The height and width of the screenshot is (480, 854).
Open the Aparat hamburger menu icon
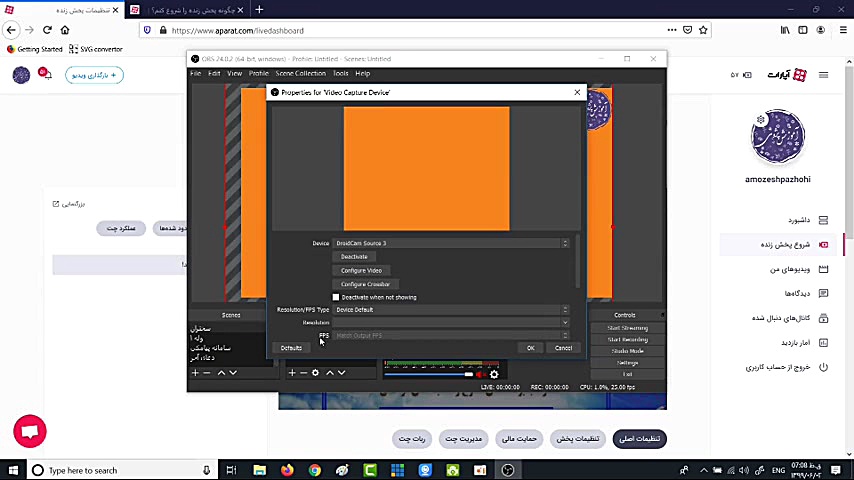(x=824, y=75)
